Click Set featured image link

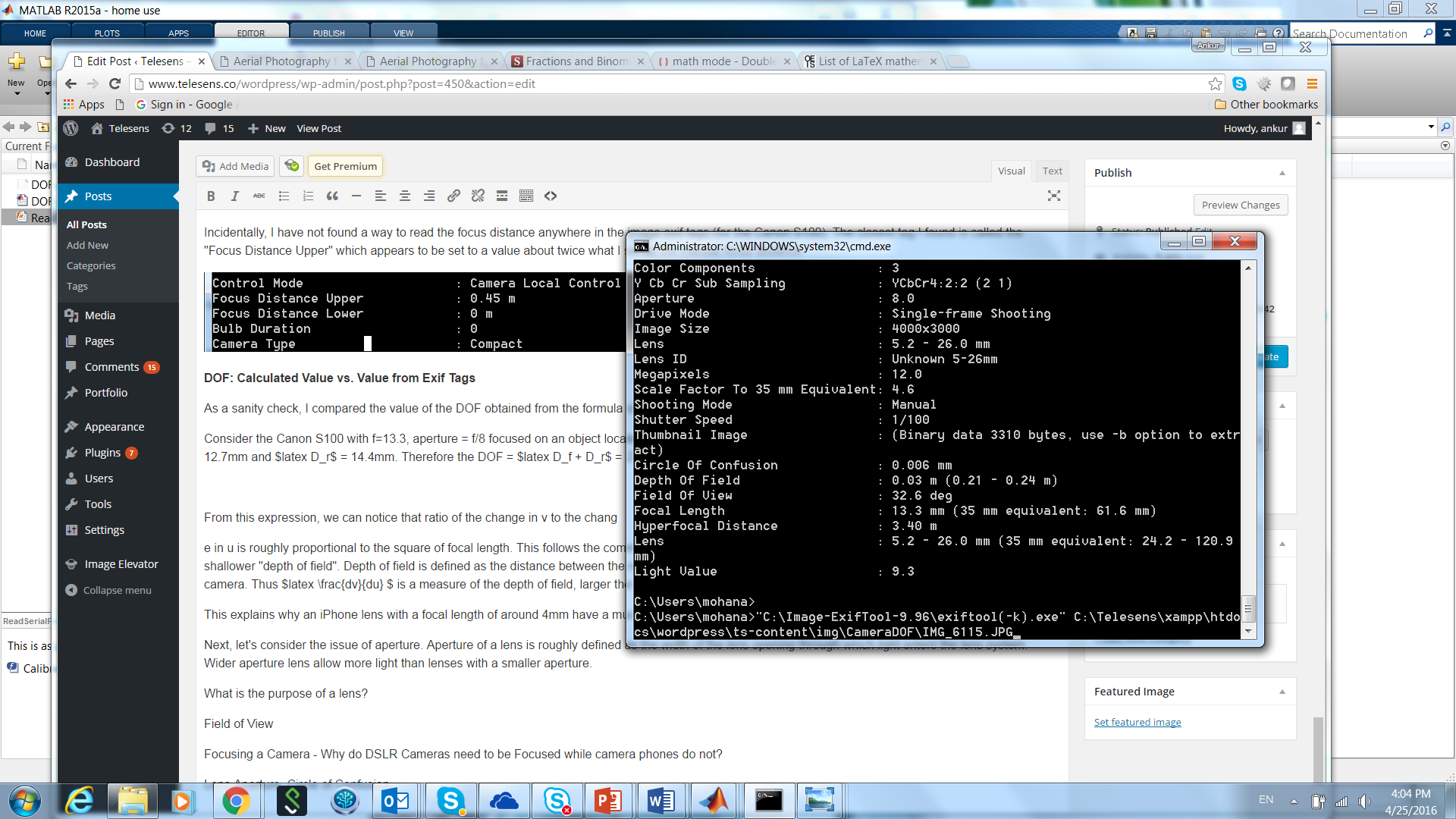pos(1137,723)
